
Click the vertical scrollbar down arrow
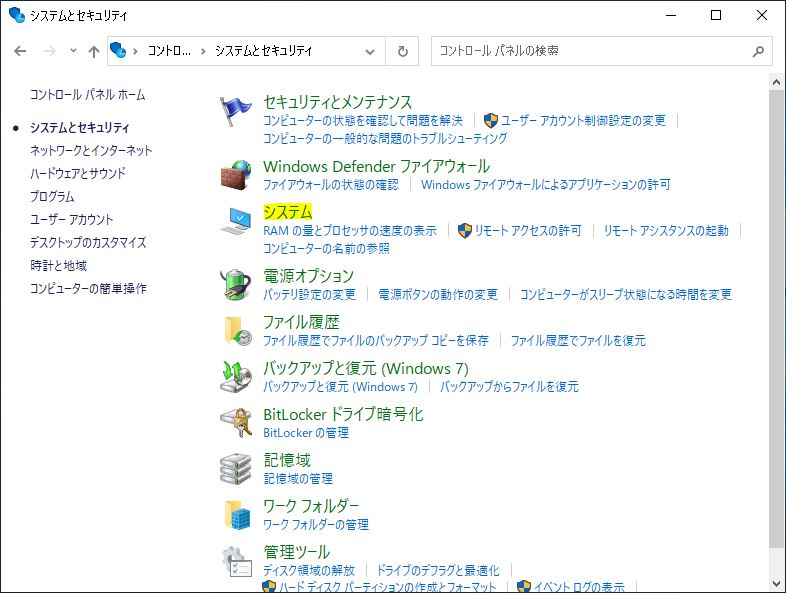[x=776, y=583]
